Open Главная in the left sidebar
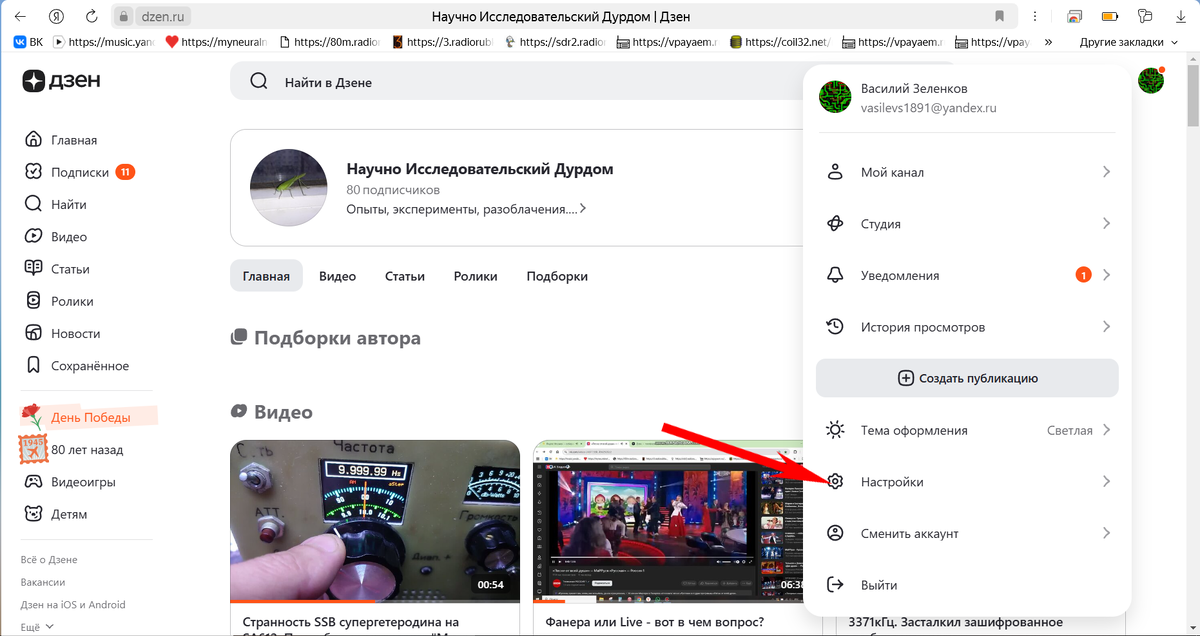This screenshot has height=636, width=1200. tap(61, 140)
